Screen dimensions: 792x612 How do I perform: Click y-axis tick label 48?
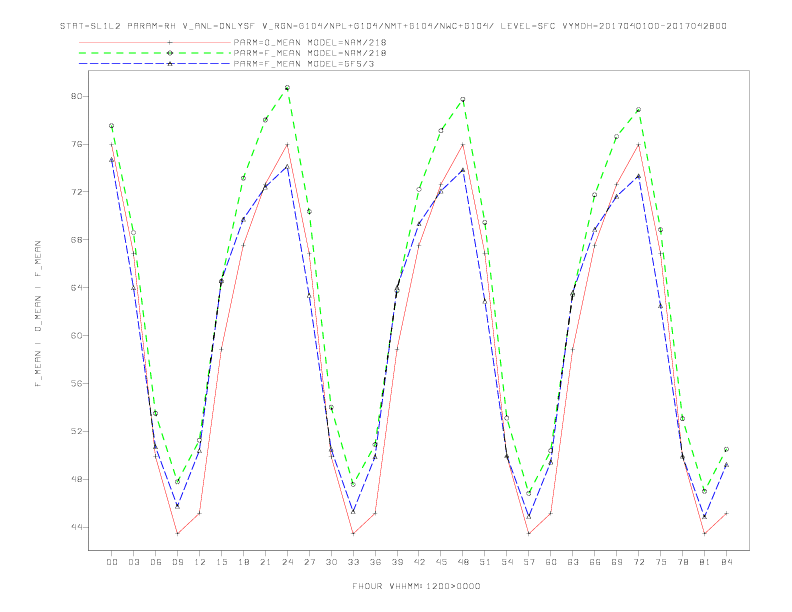(x=76, y=479)
